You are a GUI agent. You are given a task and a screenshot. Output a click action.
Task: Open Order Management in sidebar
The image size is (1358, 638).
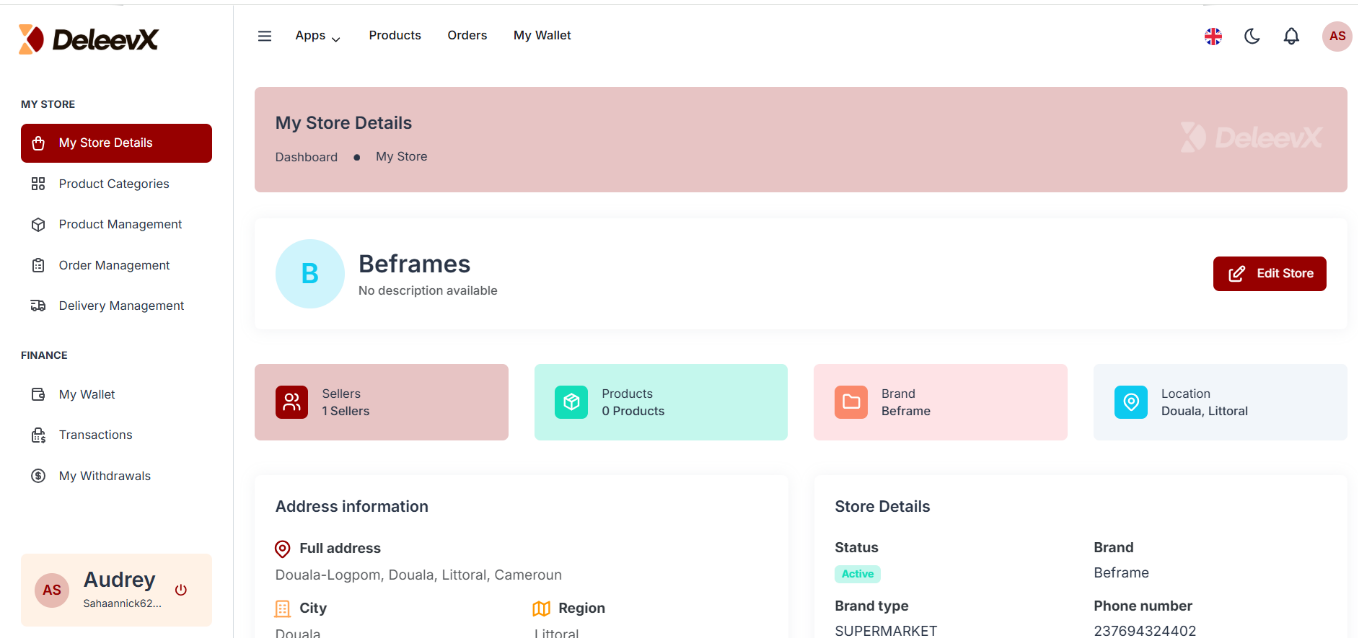[116, 265]
